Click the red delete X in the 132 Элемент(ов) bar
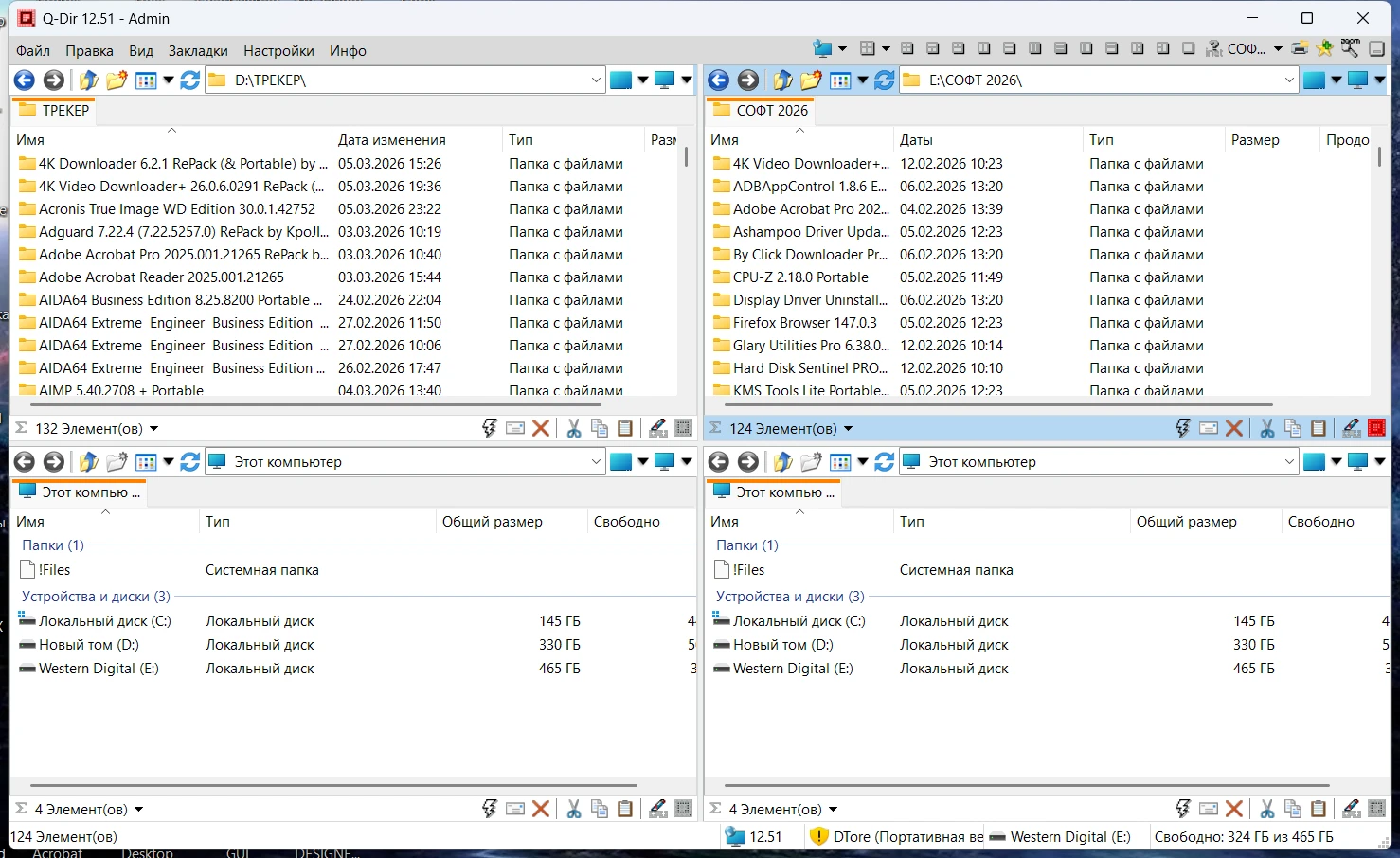 click(x=541, y=428)
